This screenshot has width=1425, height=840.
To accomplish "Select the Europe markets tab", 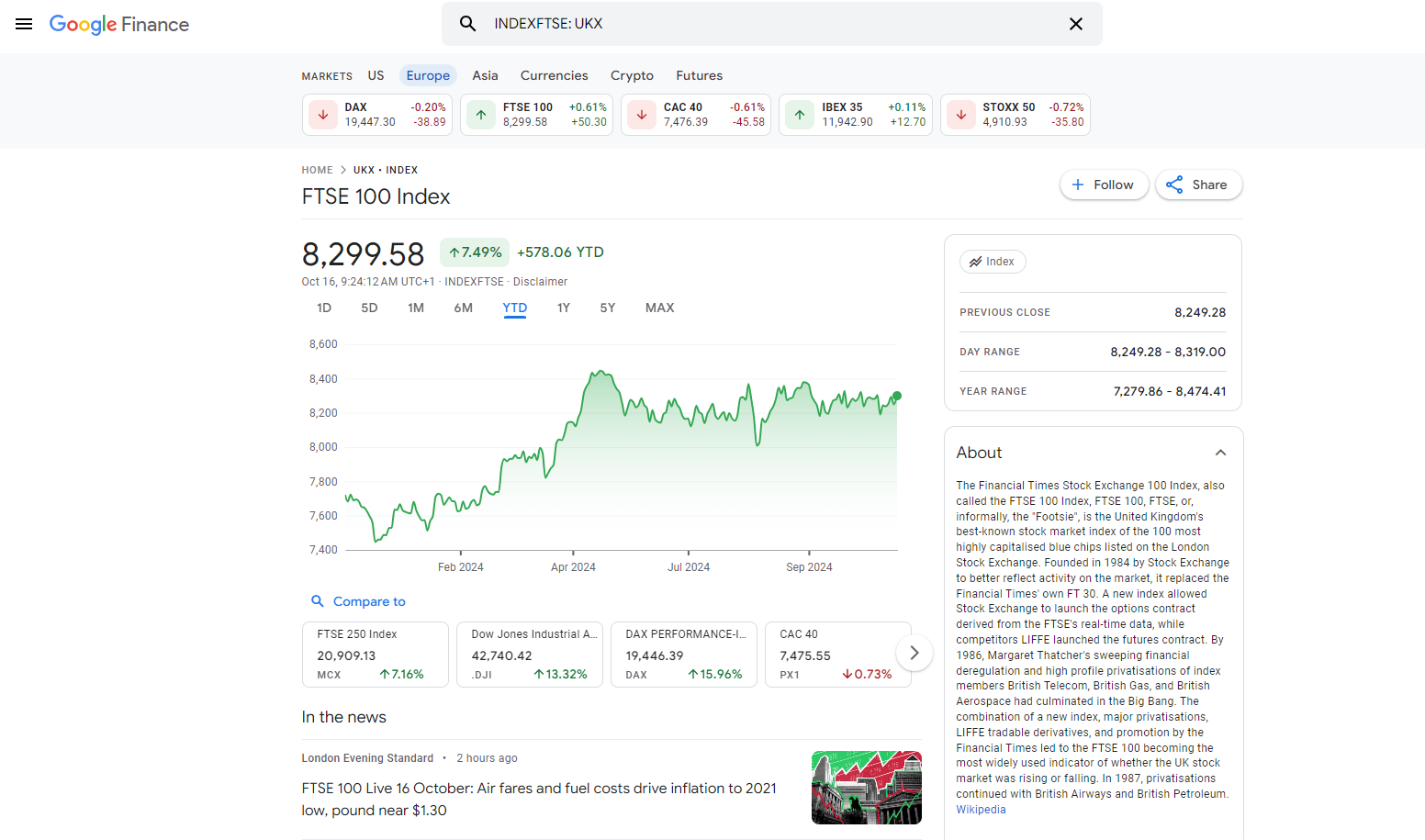I will click(428, 75).
